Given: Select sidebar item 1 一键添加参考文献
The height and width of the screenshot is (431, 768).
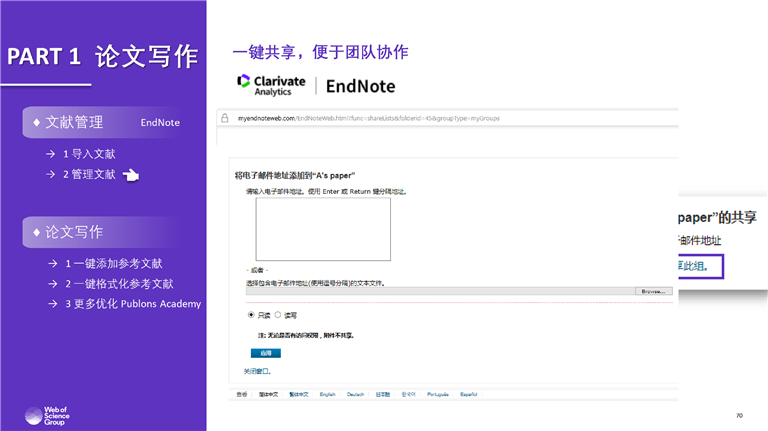Looking at the screenshot, I should [114, 263].
